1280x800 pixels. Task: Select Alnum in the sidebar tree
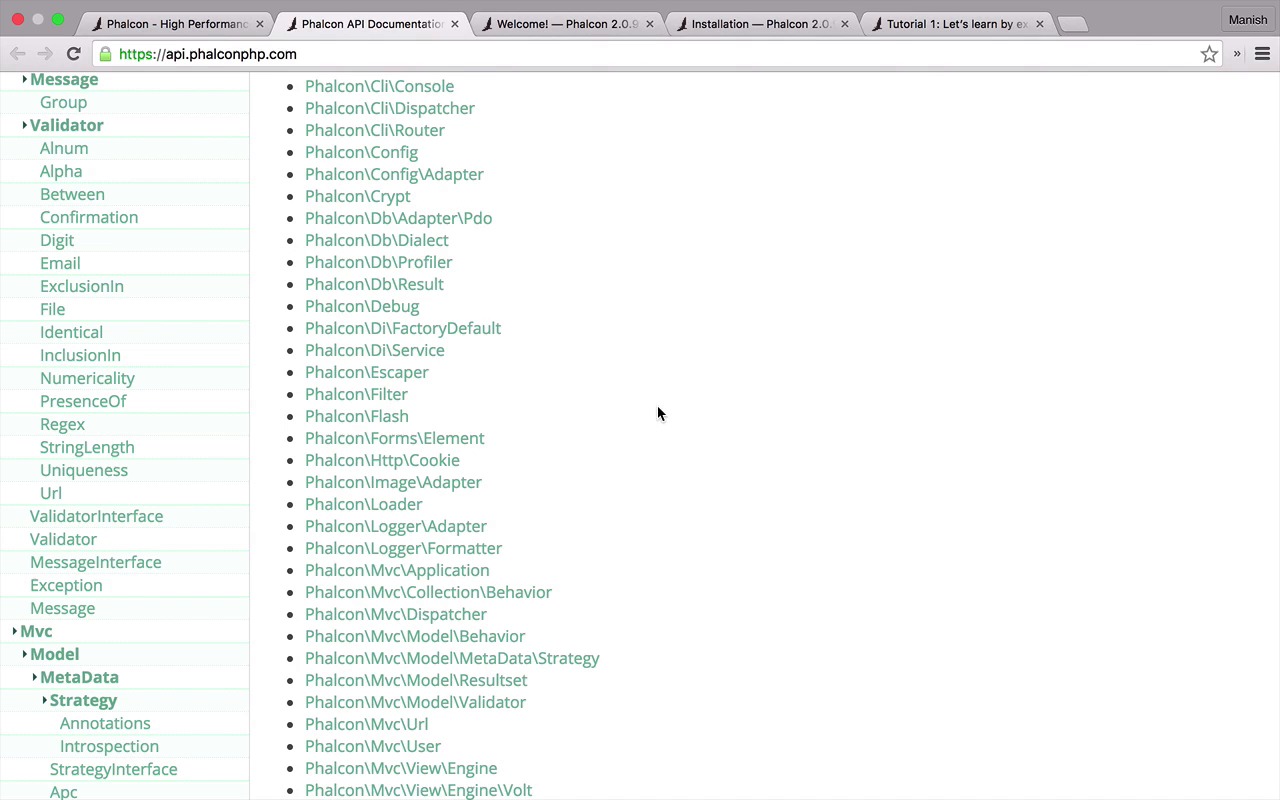[64, 148]
